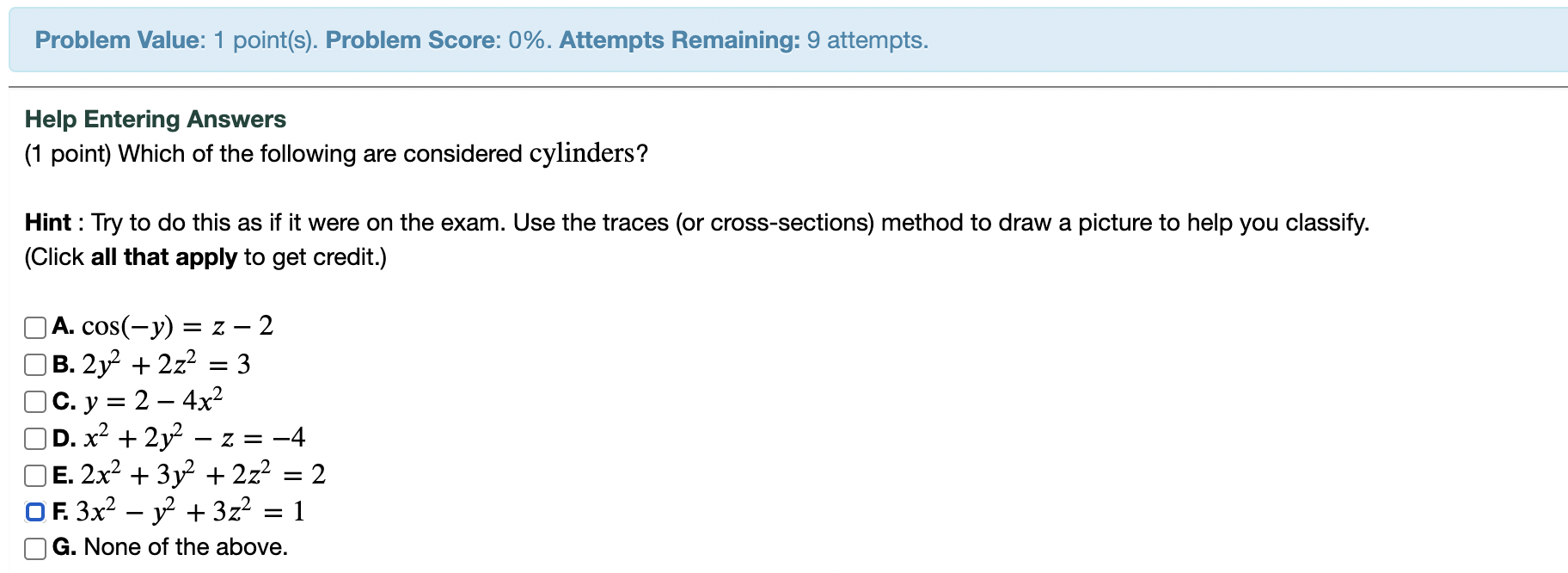Select the label text y = 2 − 4x²
Image resolution: width=1568 pixels, height=573 pixels.
click(155, 400)
